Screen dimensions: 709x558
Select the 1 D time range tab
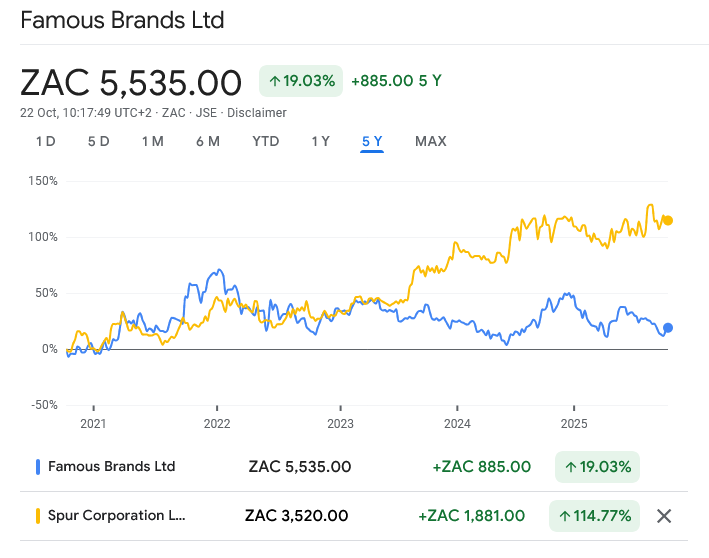click(46, 142)
